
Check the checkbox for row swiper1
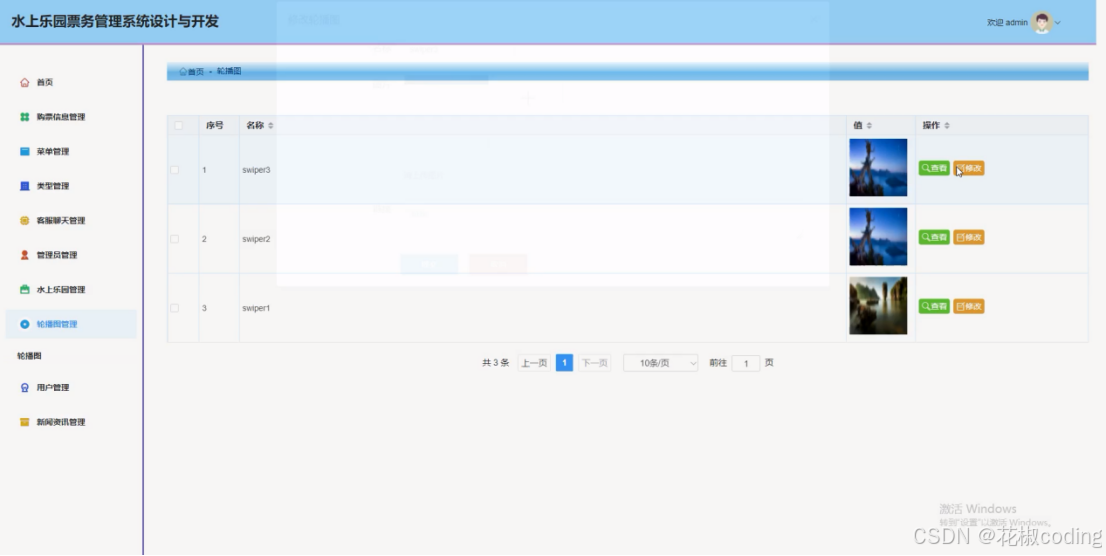click(175, 308)
